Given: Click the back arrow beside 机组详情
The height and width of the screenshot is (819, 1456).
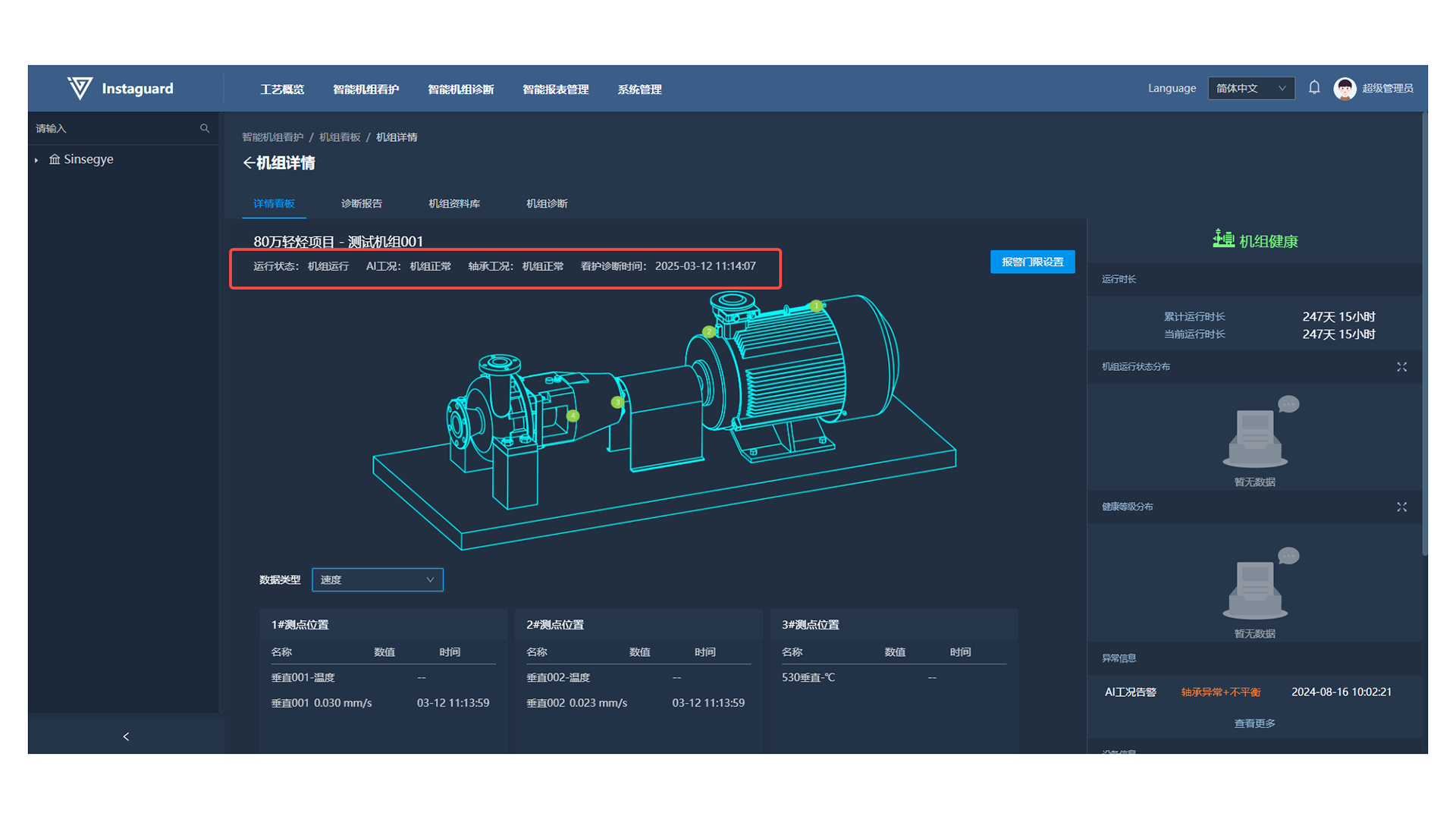Looking at the screenshot, I should 248,163.
